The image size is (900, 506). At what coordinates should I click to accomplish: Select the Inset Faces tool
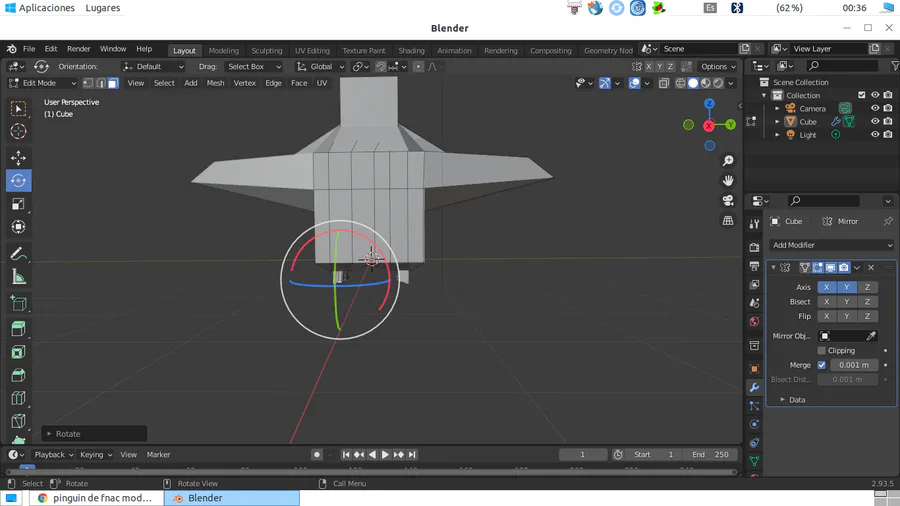click(x=18, y=352)
